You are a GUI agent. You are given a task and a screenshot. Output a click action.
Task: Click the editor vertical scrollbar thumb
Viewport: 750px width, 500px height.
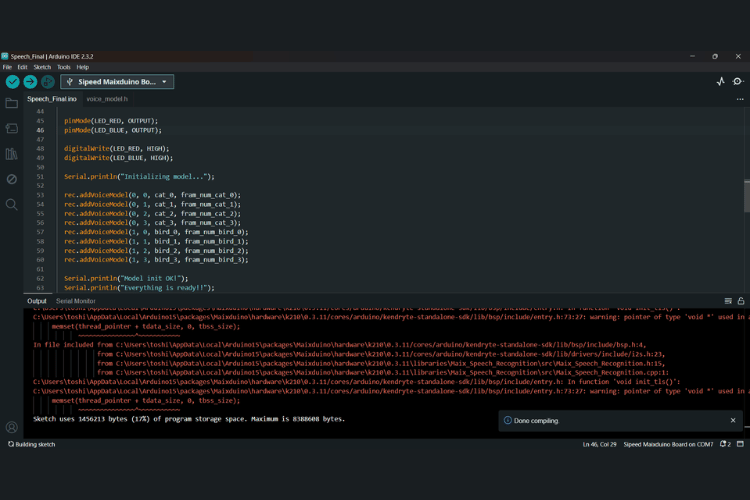(x=747, y=196)
